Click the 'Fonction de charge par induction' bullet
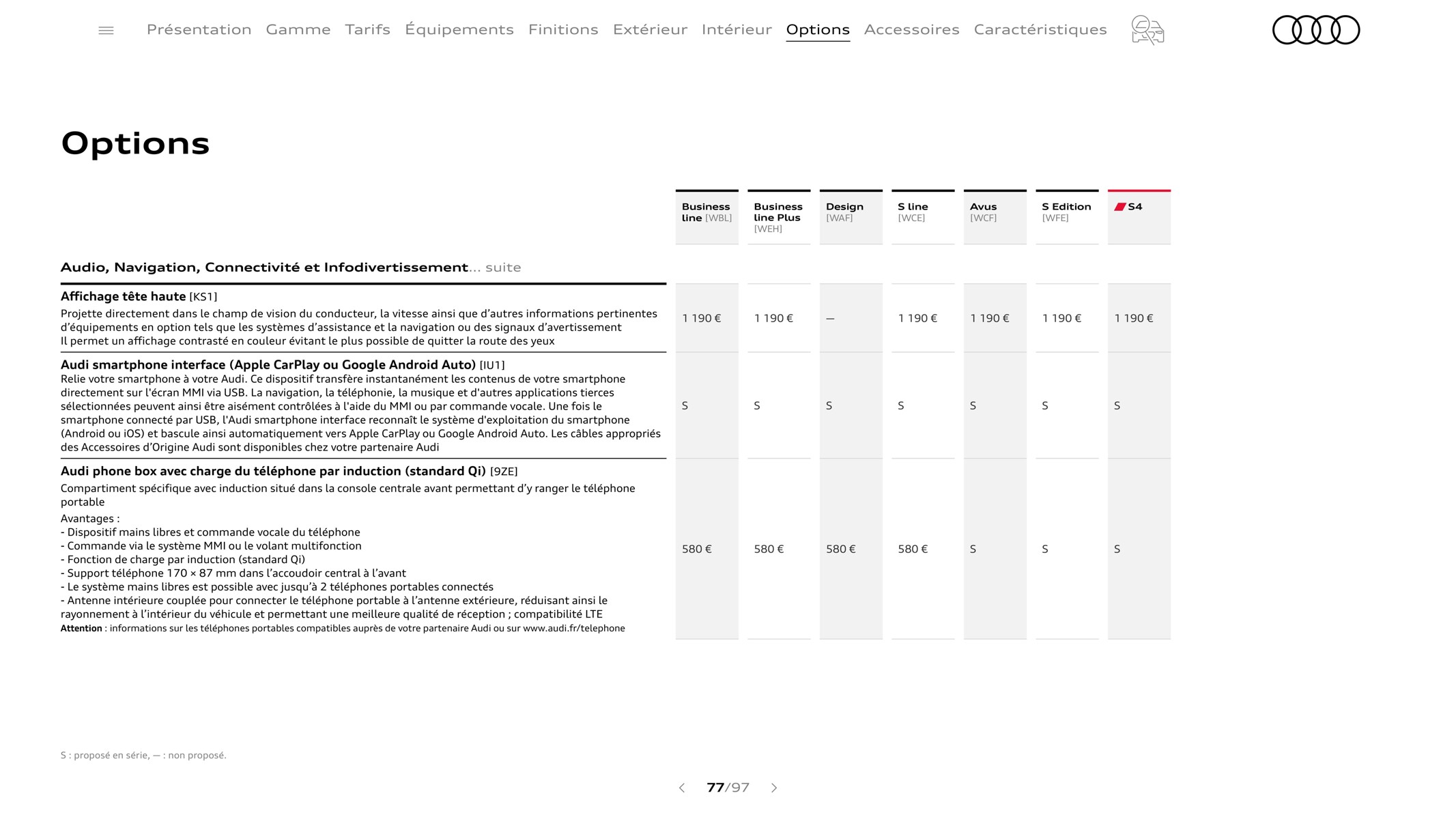The image size is (1456, 819). (x=183, y=560)
